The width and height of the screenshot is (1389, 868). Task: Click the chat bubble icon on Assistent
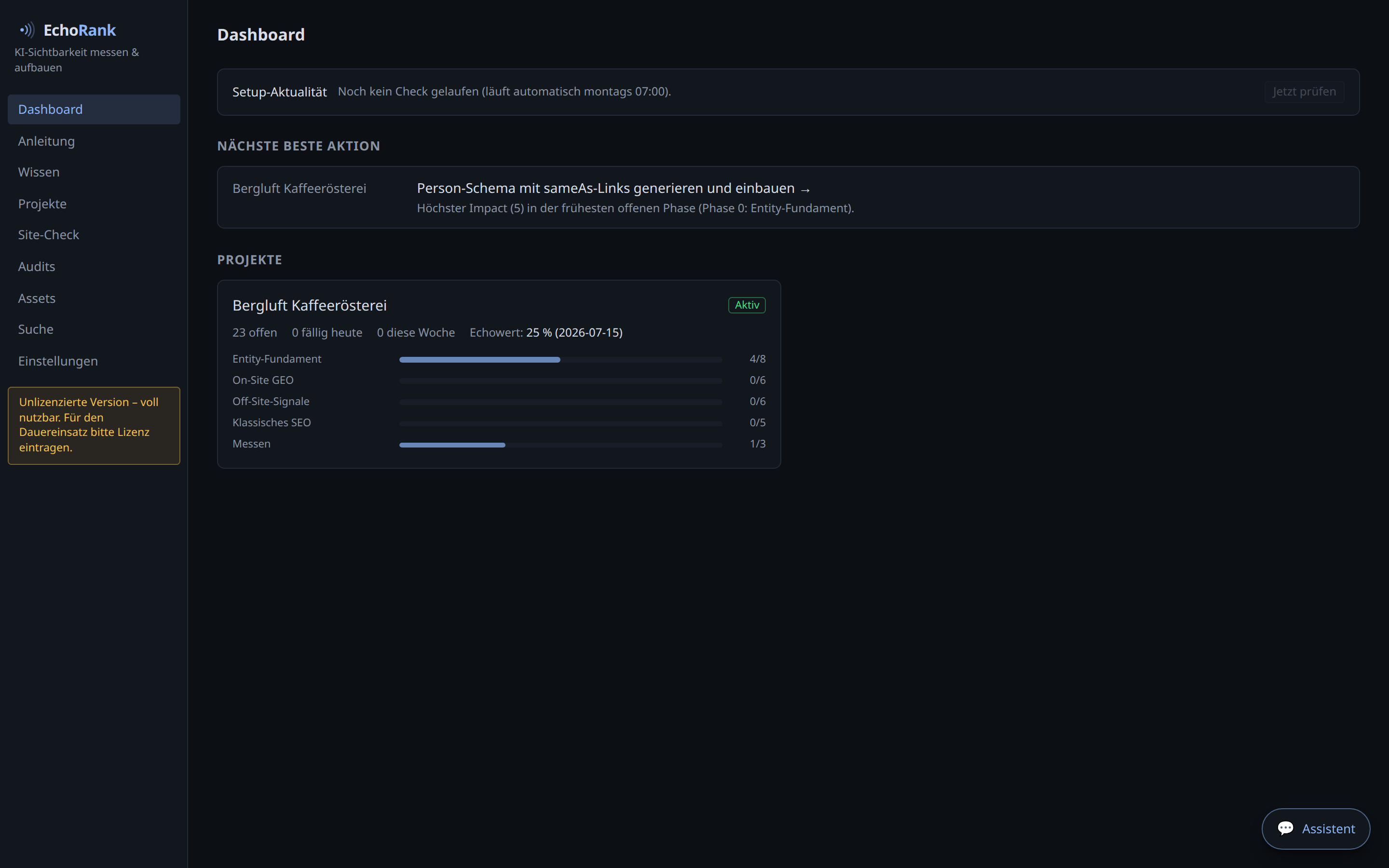(1285, 828)
